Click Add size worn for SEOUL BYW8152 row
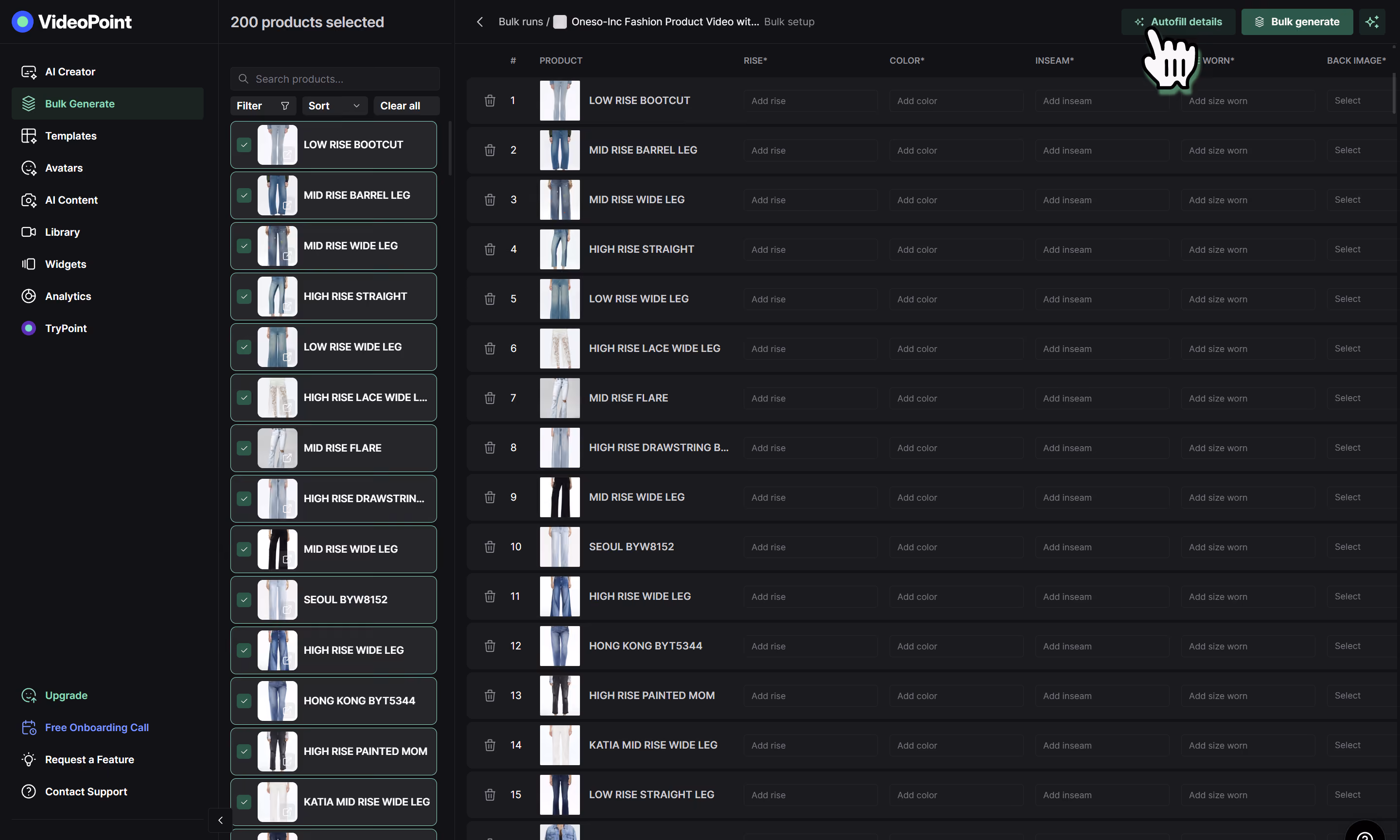1400x840 pixels. [1248, 547]
